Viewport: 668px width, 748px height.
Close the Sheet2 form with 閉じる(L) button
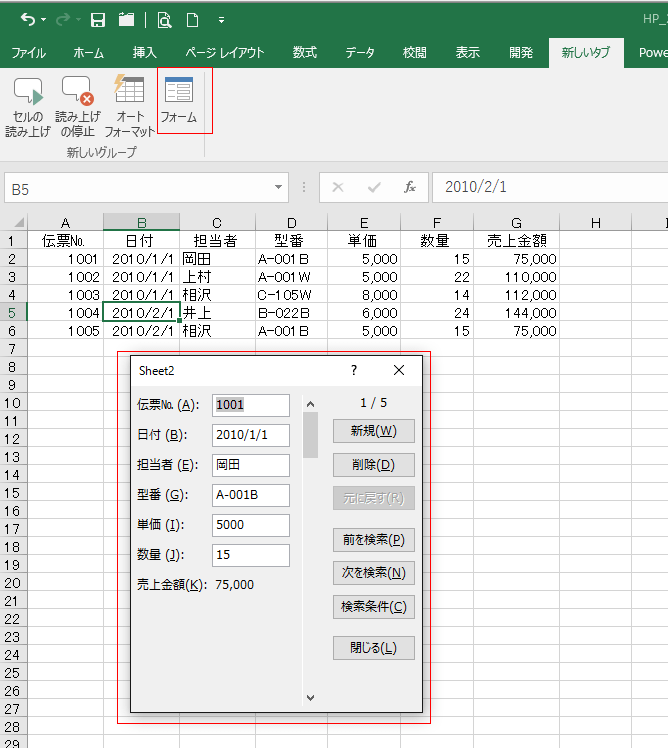373,648
